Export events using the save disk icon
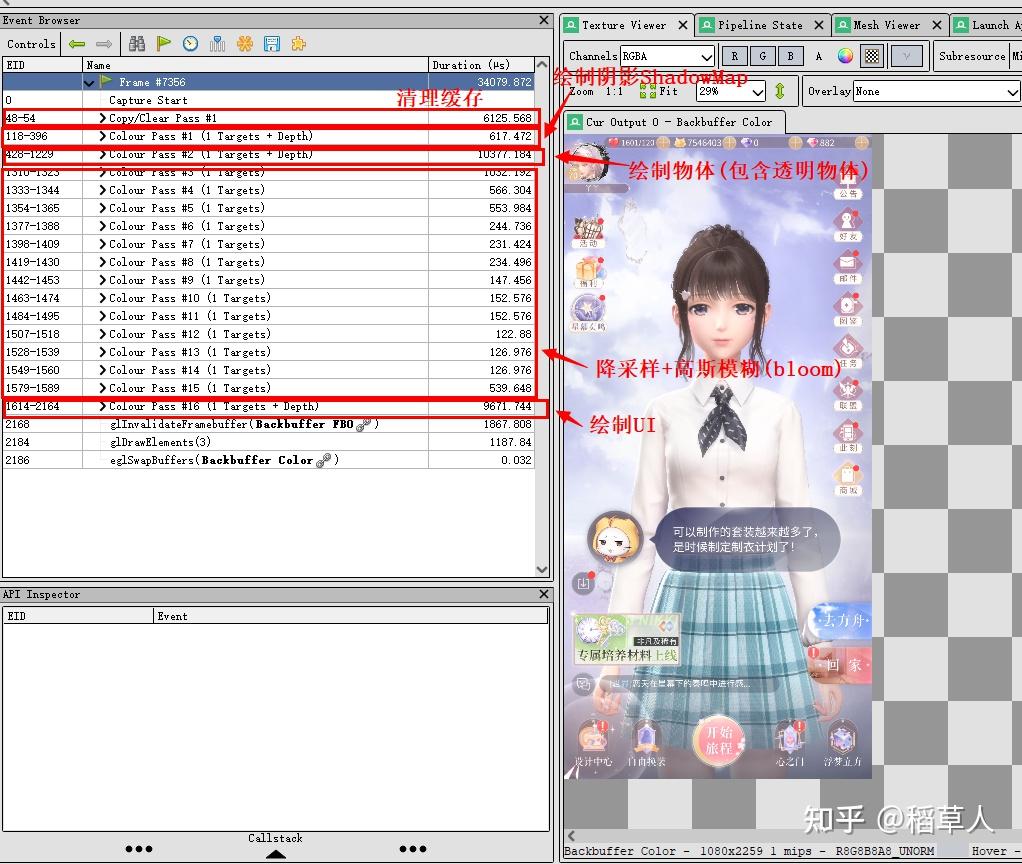 click(x=272, y=44)
